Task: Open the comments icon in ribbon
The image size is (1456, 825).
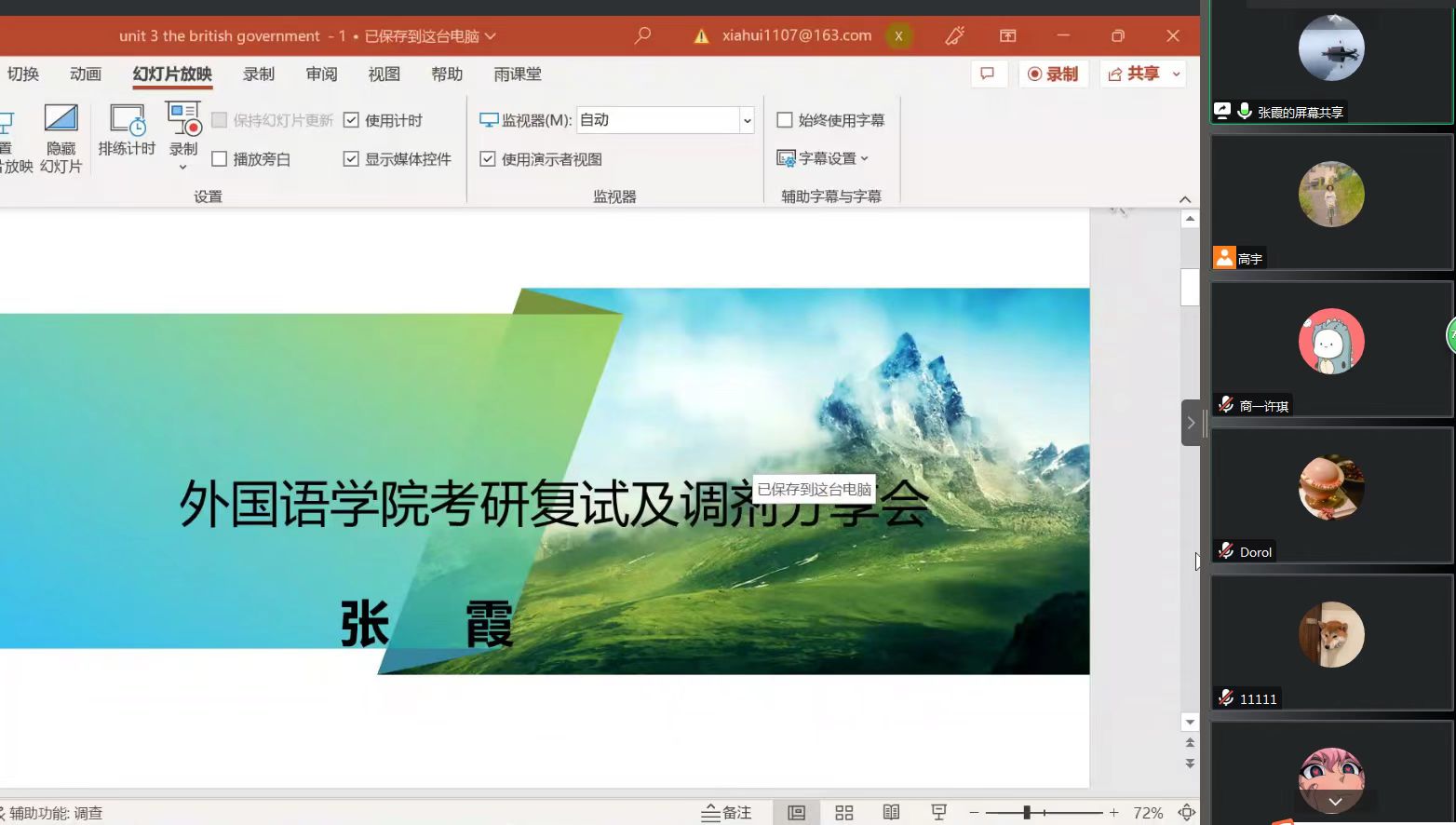Action: [x=988, y=74]
